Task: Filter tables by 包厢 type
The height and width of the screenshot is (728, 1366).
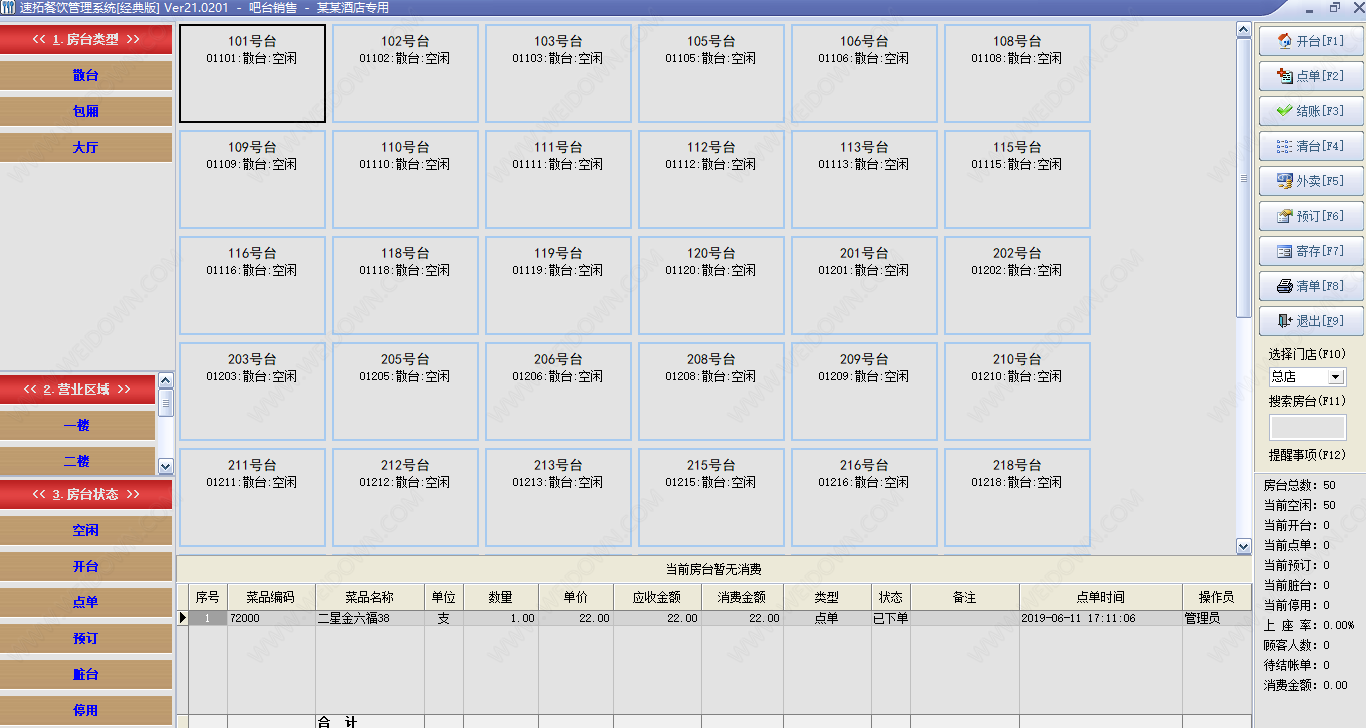Action: click(x=86, y=112)
